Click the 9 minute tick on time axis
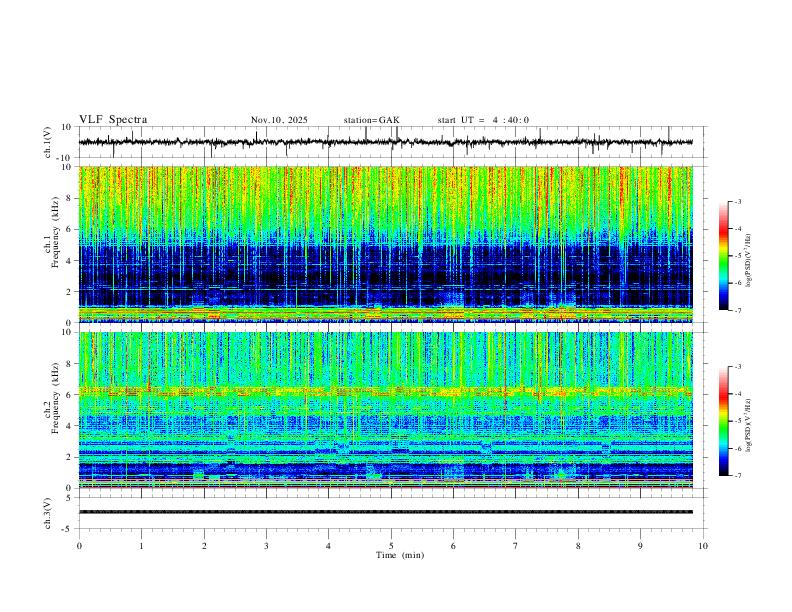Image resolution: width=792 pixels, height=612 pixels. click(640, 546)
